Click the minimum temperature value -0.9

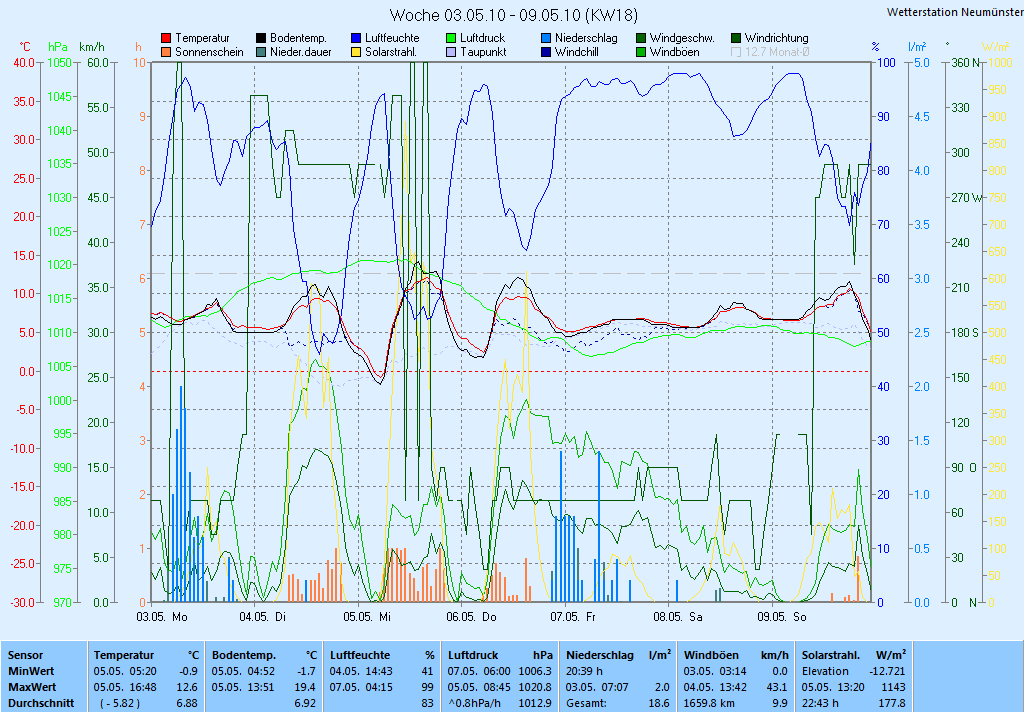pos(188,672)
